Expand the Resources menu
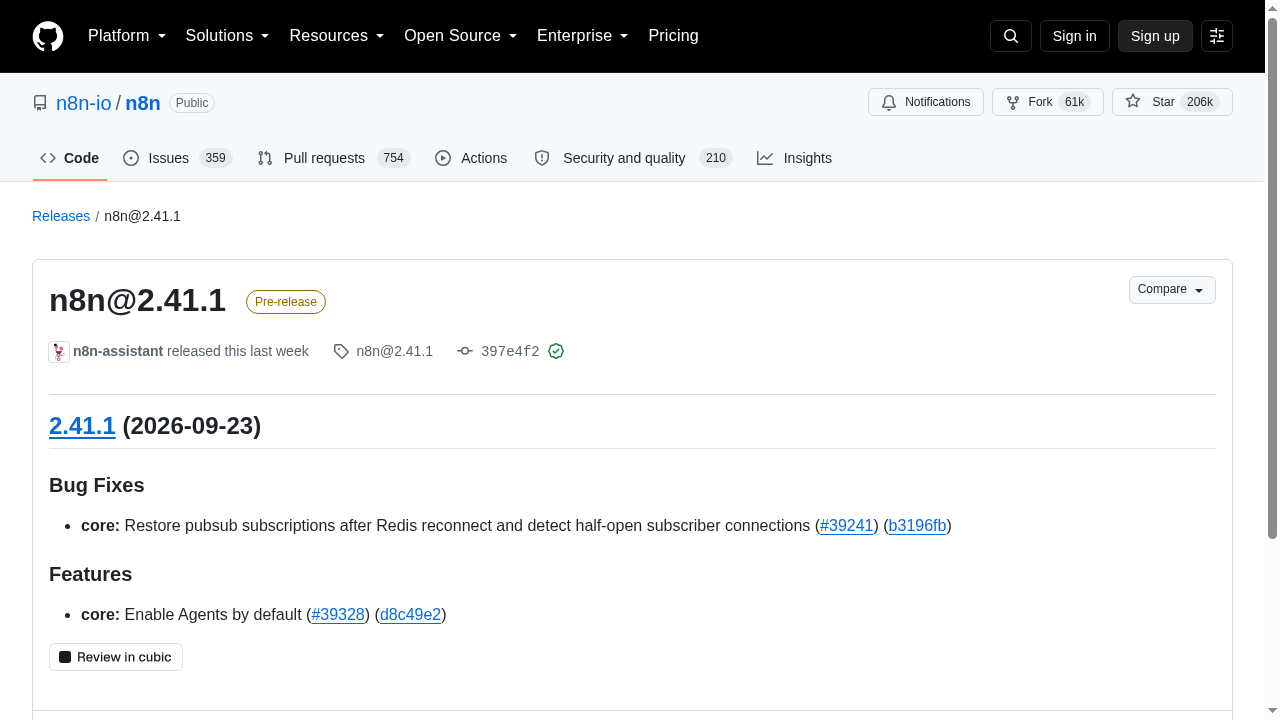The image size is (1280, 720). tap(337, 36)
